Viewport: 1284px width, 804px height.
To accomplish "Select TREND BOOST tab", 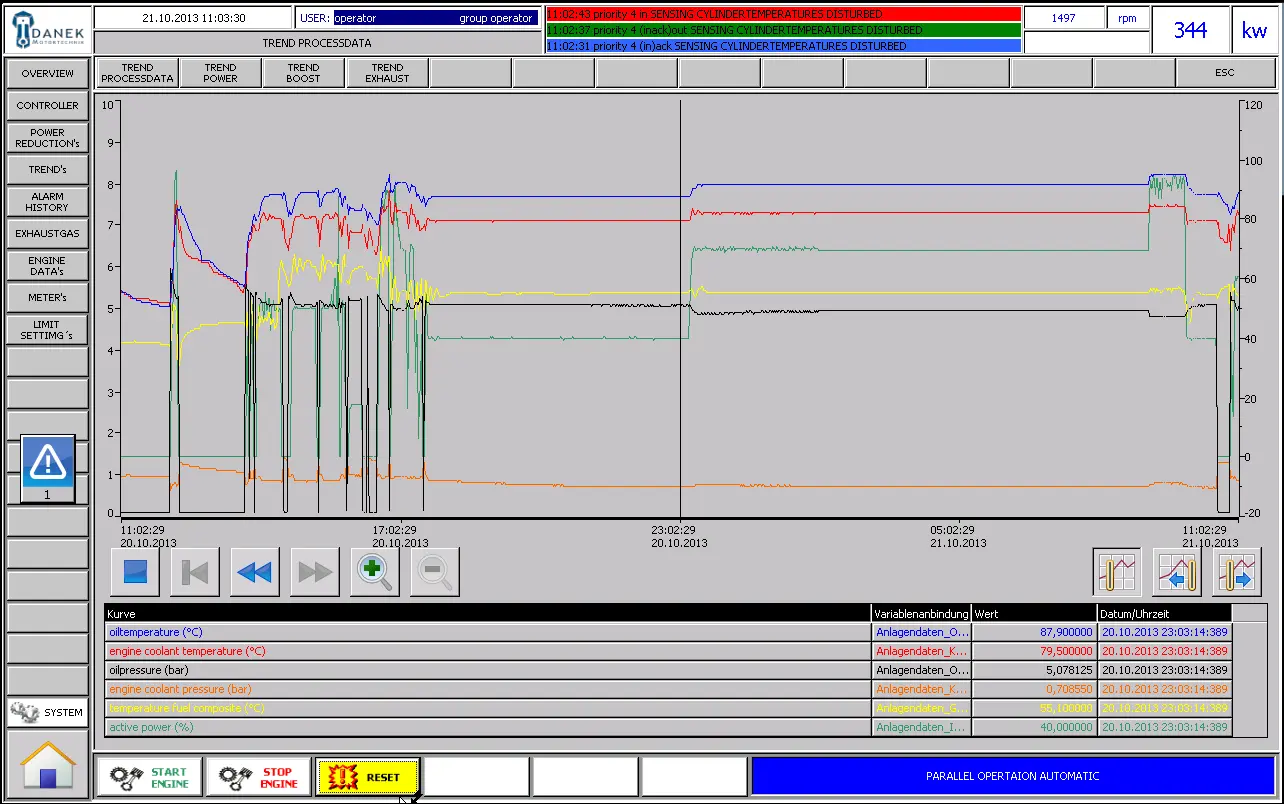I will [303, 73].
